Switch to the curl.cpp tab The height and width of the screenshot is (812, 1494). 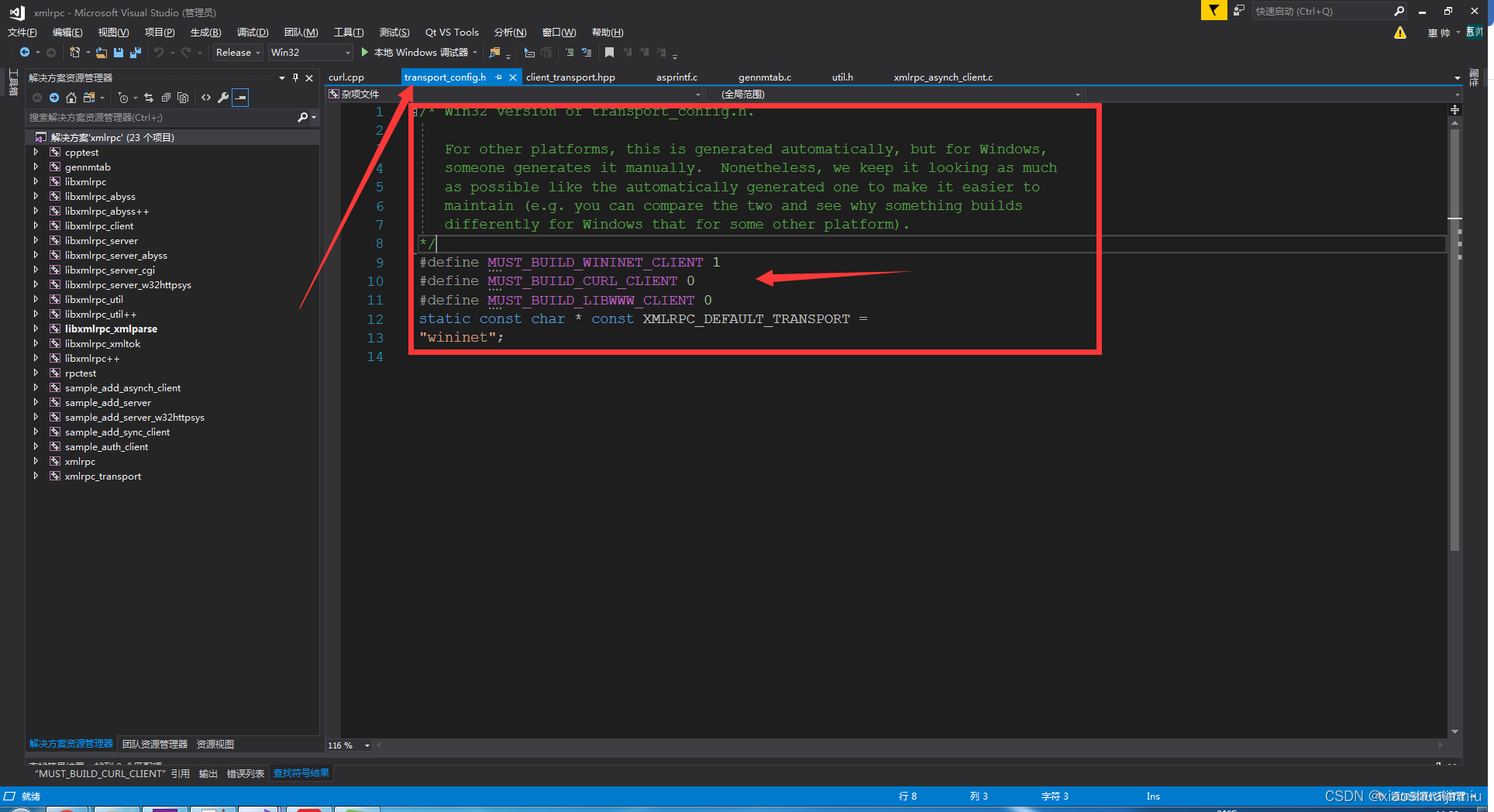click(x=346, y=77)
